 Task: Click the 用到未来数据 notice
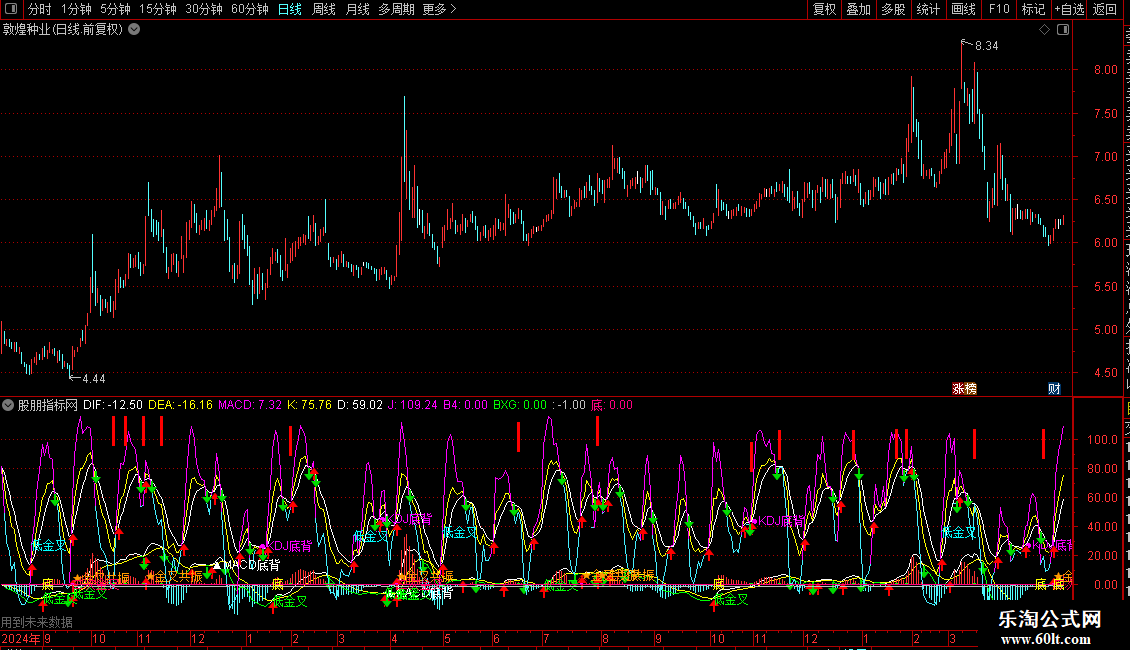pos(37,622)
